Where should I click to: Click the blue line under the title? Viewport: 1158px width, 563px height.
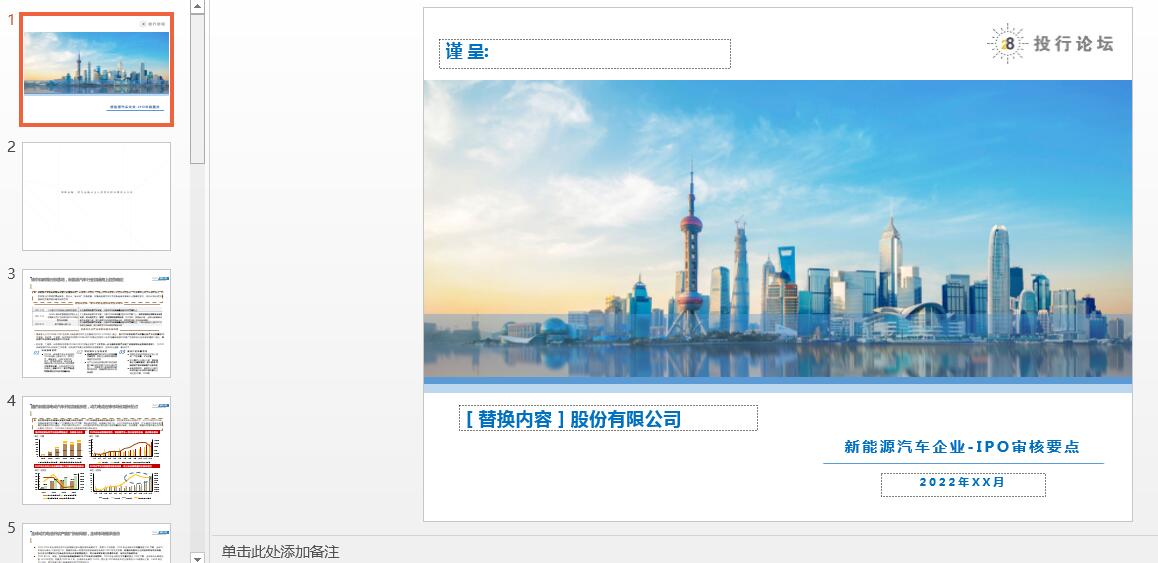(963, 463)
